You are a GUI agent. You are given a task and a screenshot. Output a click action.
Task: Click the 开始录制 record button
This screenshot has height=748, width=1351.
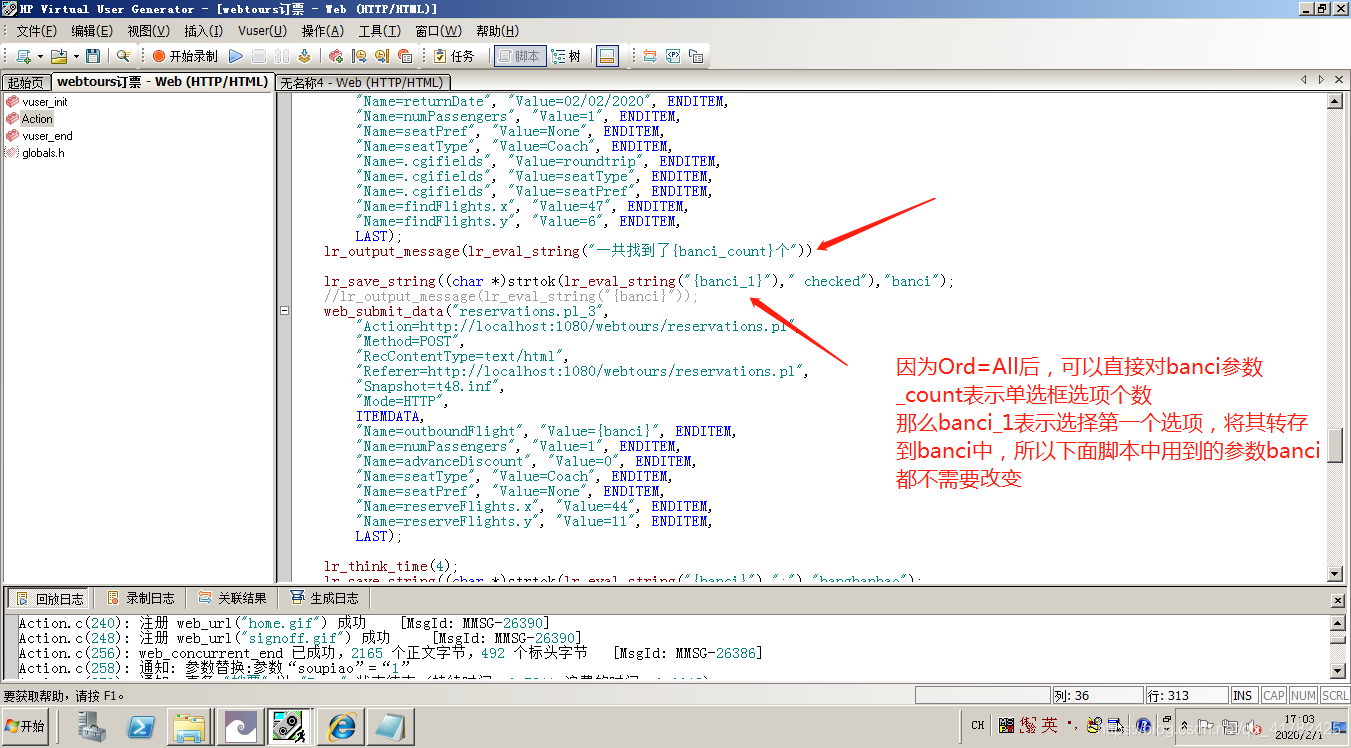(185, 56)
